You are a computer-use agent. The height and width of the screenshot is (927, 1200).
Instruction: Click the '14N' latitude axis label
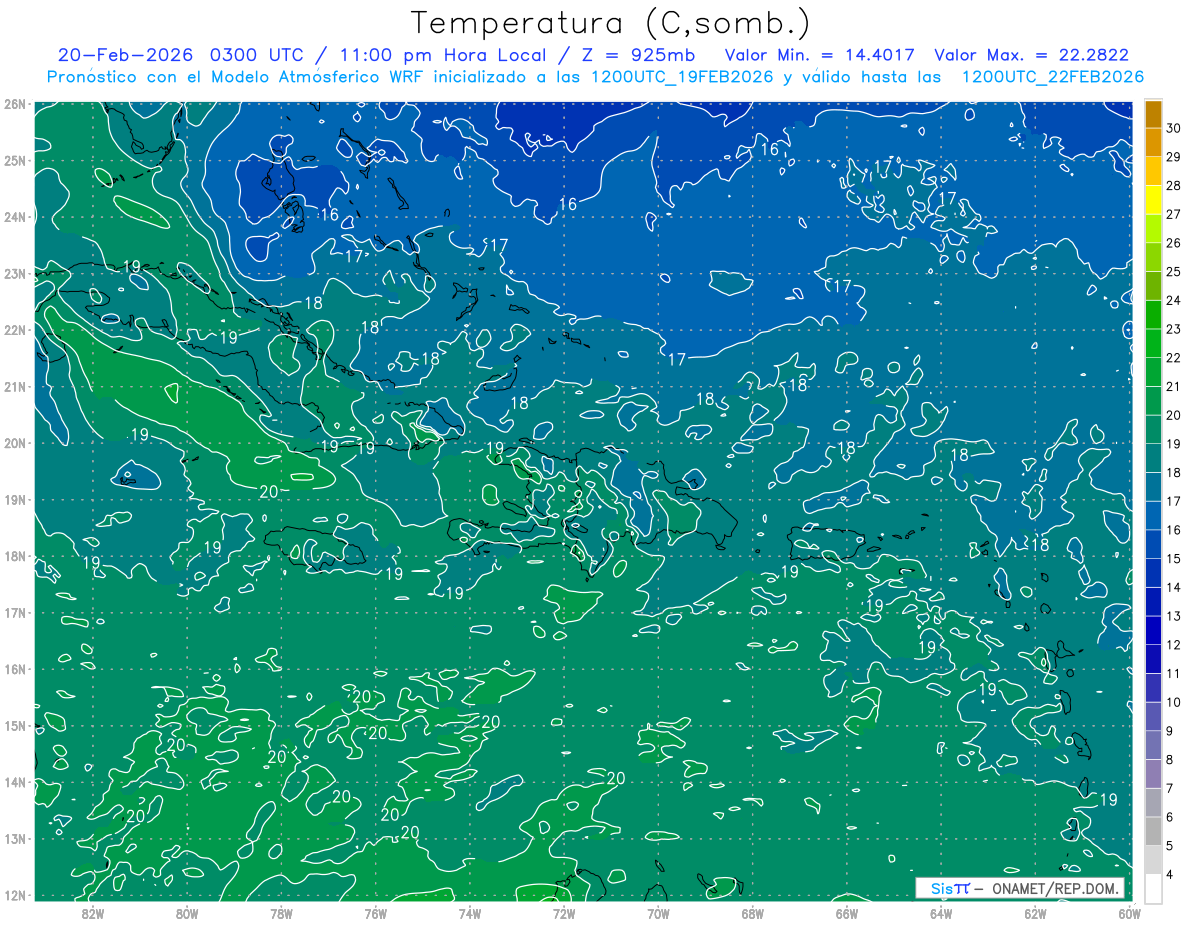[14, 782]
